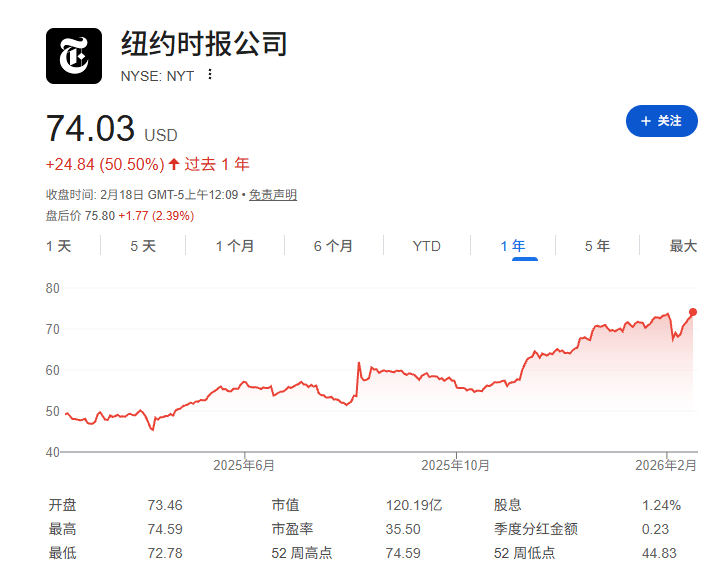Viewport: 718px width, 574px height.
Task: Click the 80 y-axis label
Action: point(53,288)
